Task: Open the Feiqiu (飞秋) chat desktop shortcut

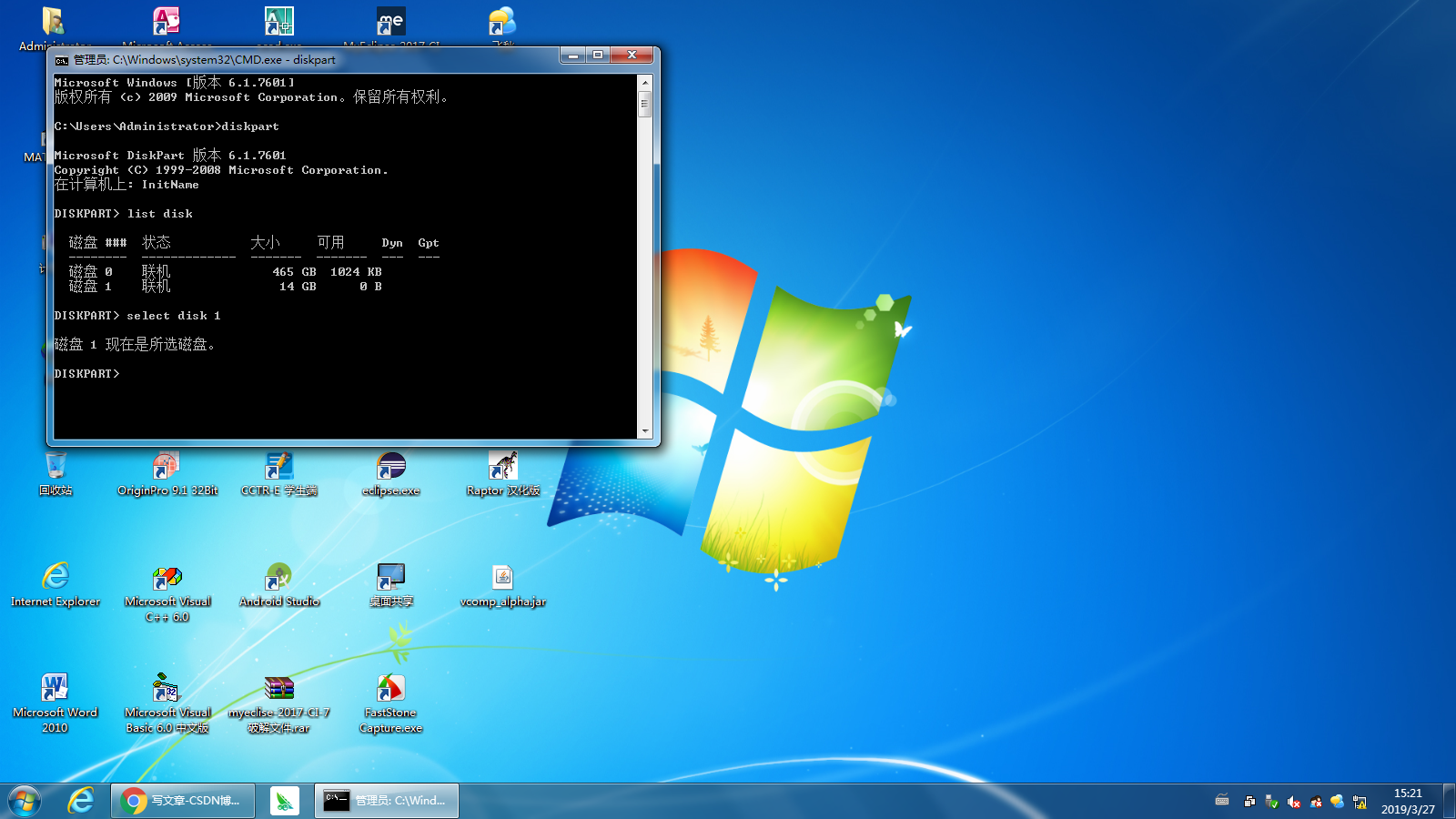Action: (x=502, y=21)
